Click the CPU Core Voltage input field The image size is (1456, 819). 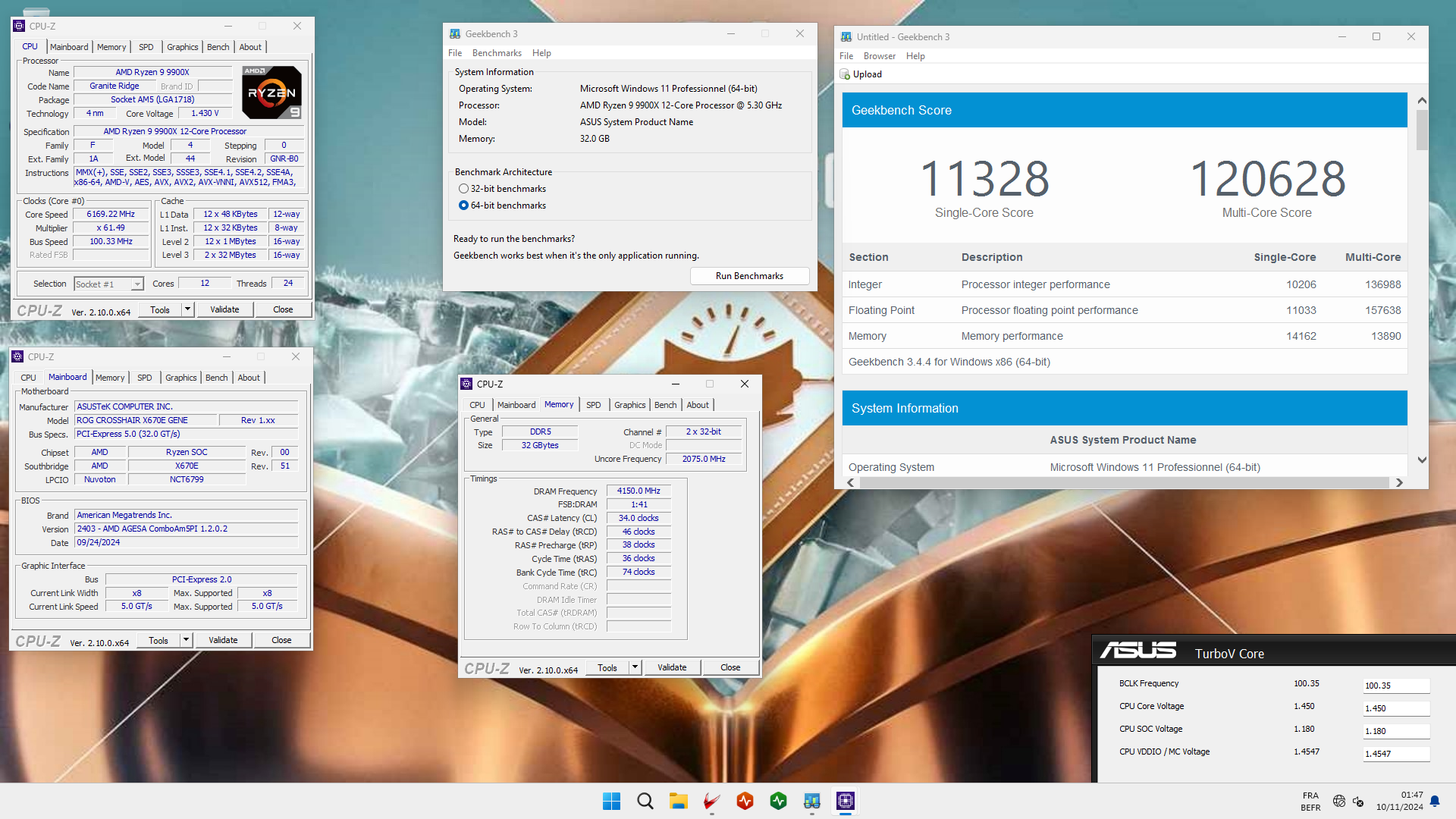[x=1396, y=708]
